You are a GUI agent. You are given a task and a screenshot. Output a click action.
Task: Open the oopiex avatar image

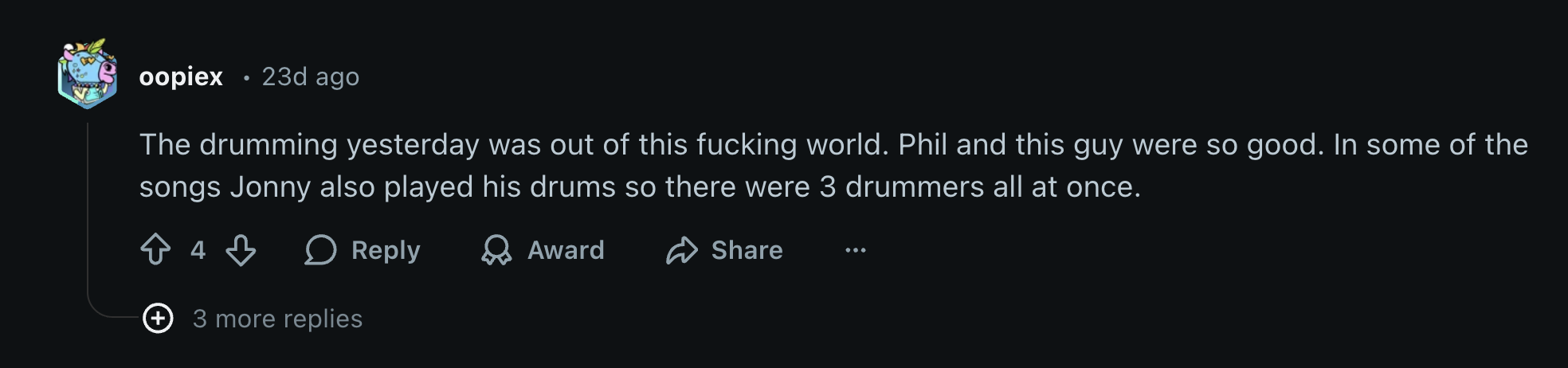[88, 74]
